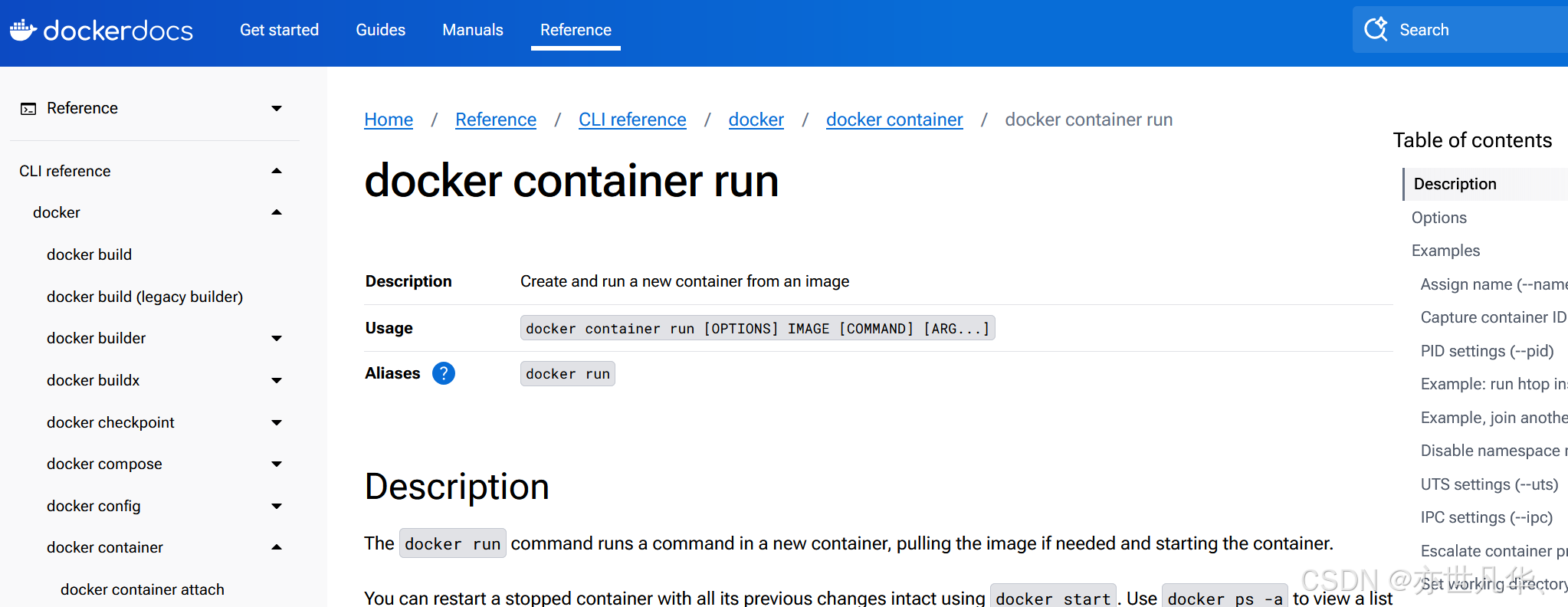
Task: Select the docker sidebar label
Action: tap(56, 212)
